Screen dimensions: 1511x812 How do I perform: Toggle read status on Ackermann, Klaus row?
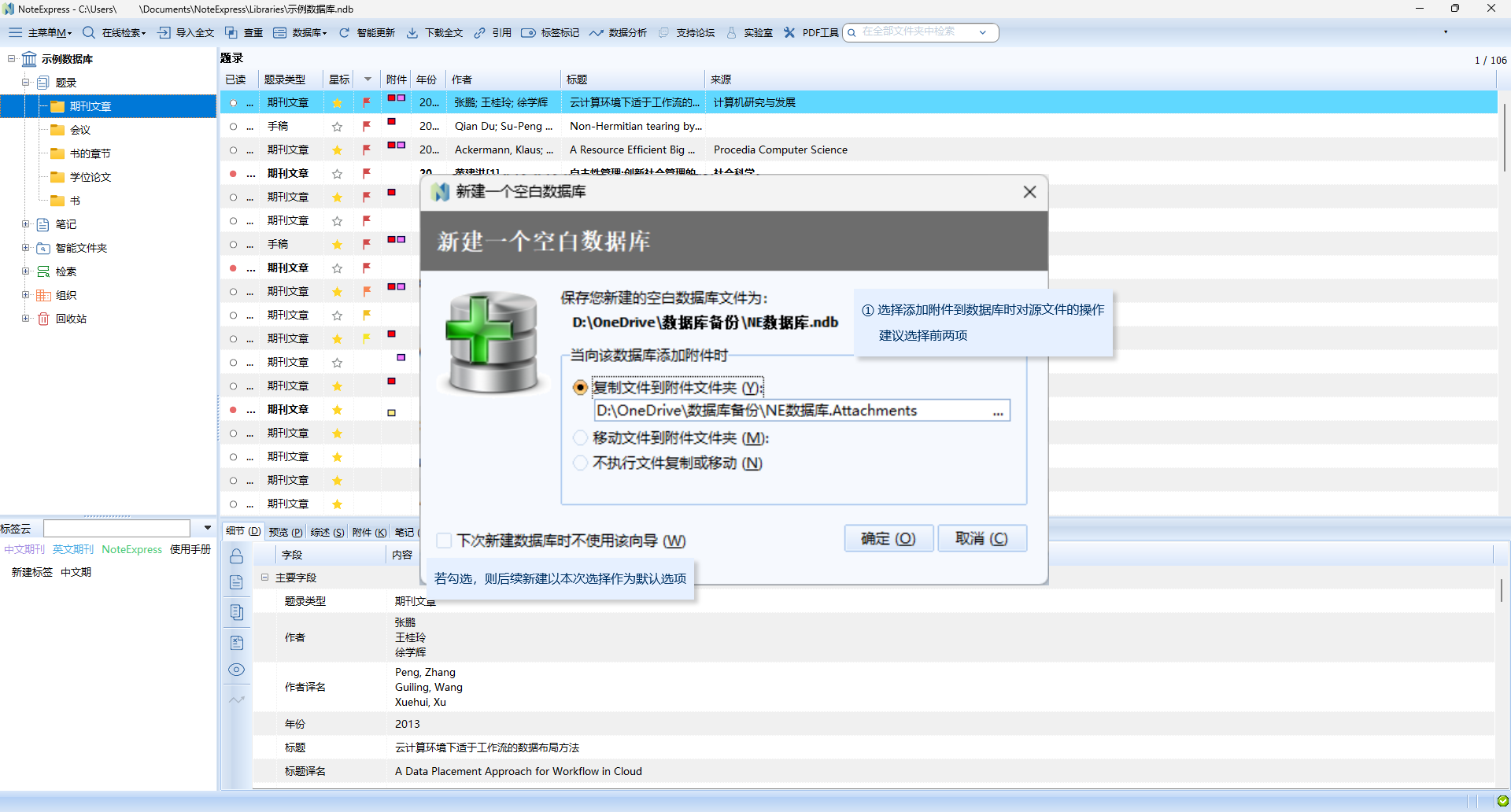tap(233, 149)
